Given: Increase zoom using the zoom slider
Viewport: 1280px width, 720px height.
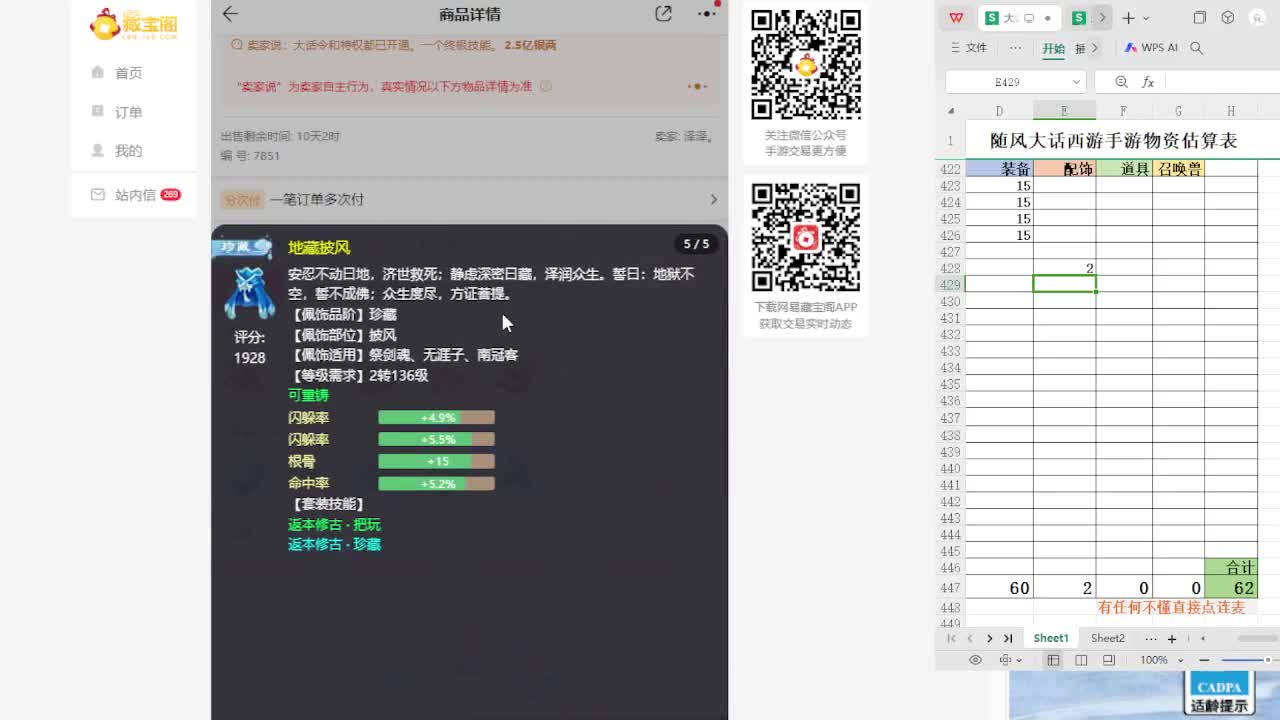Looking at the screenshot, I should (x=1270, y=660).
